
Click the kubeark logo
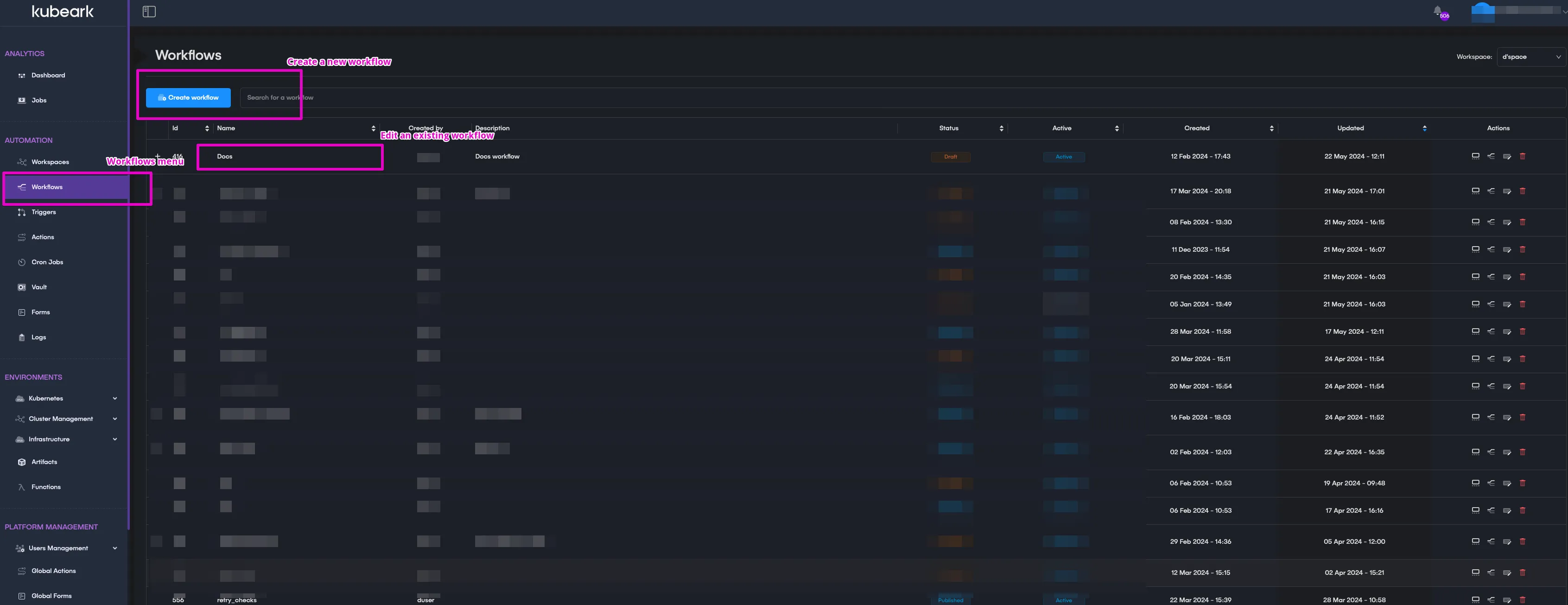[x=63, y=12]
